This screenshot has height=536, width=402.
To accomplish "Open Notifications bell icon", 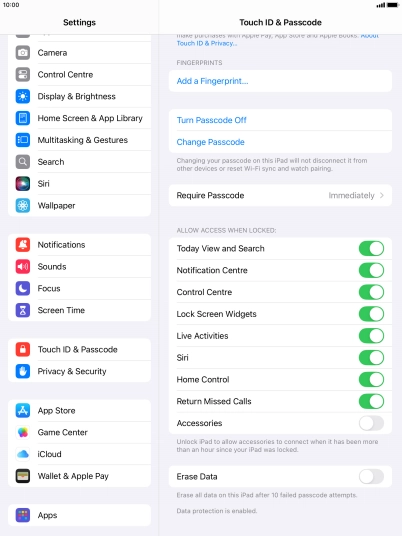I will (23, 245).
